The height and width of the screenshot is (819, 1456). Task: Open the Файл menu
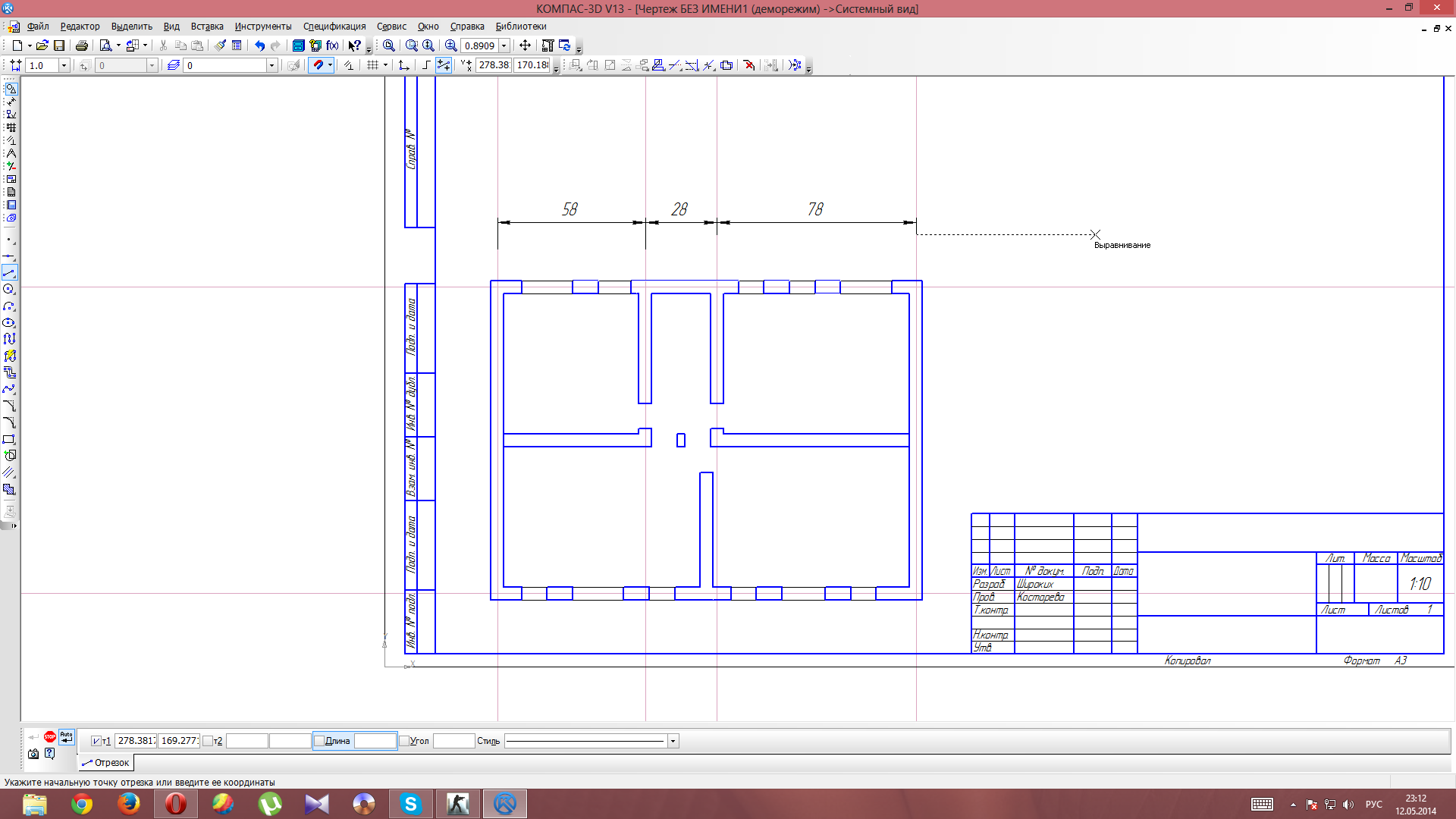(38, 27)
